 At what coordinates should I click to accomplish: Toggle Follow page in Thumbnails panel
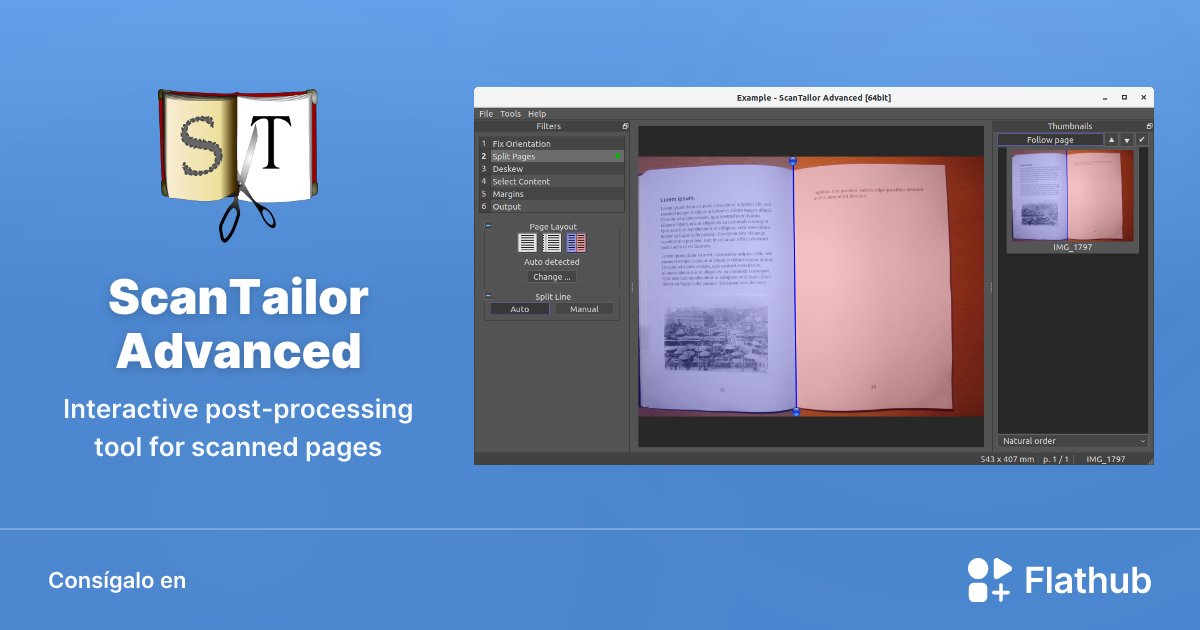[1050, 139]
